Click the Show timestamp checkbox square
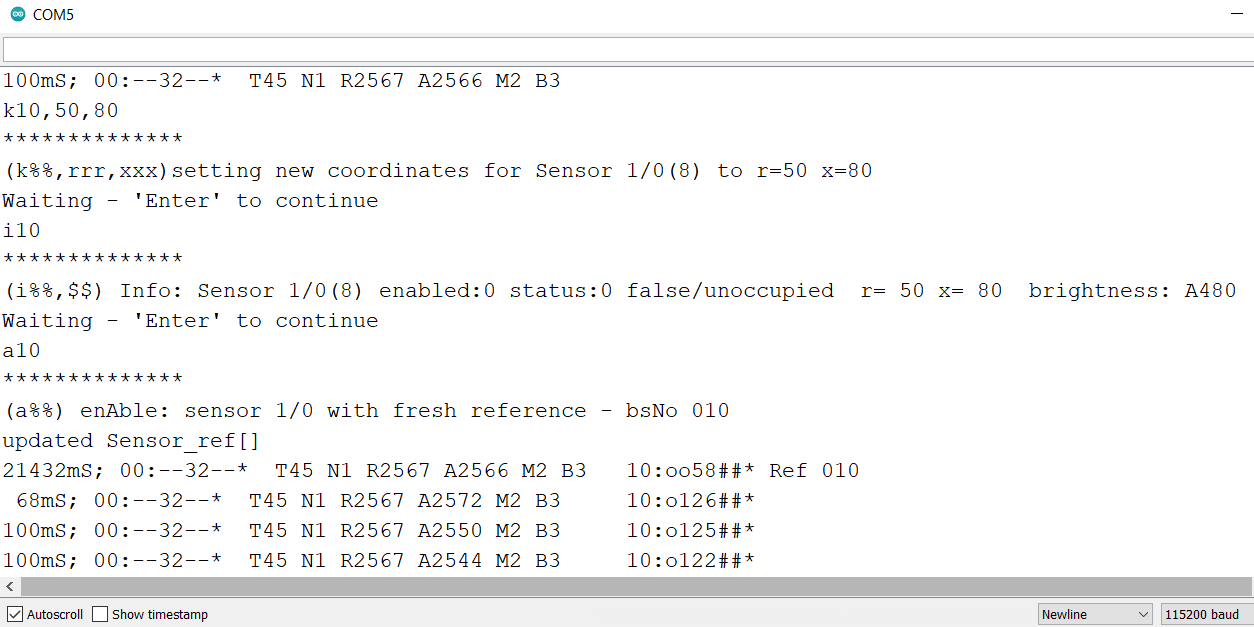 click(98, 613)
